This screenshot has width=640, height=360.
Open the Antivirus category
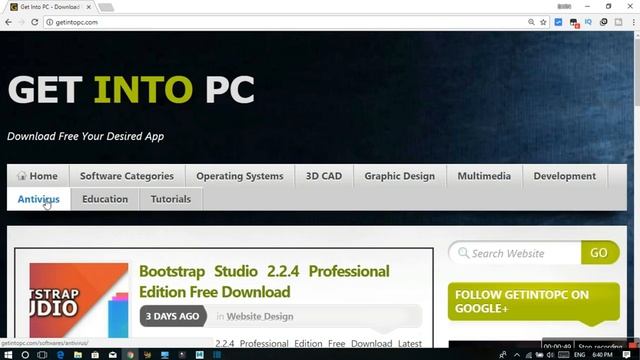38,199
